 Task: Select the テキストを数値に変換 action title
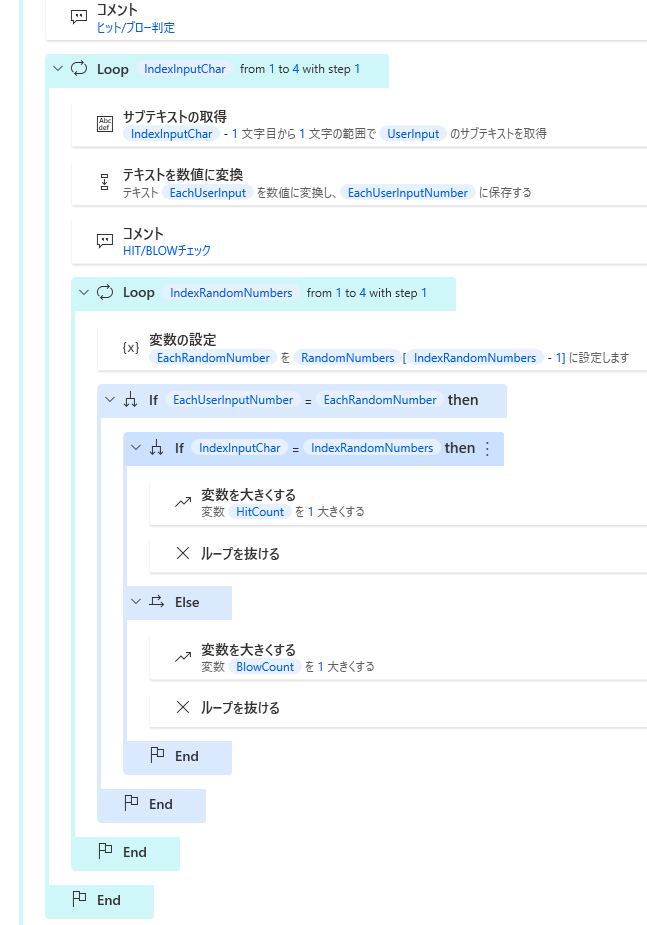[183, 175]
